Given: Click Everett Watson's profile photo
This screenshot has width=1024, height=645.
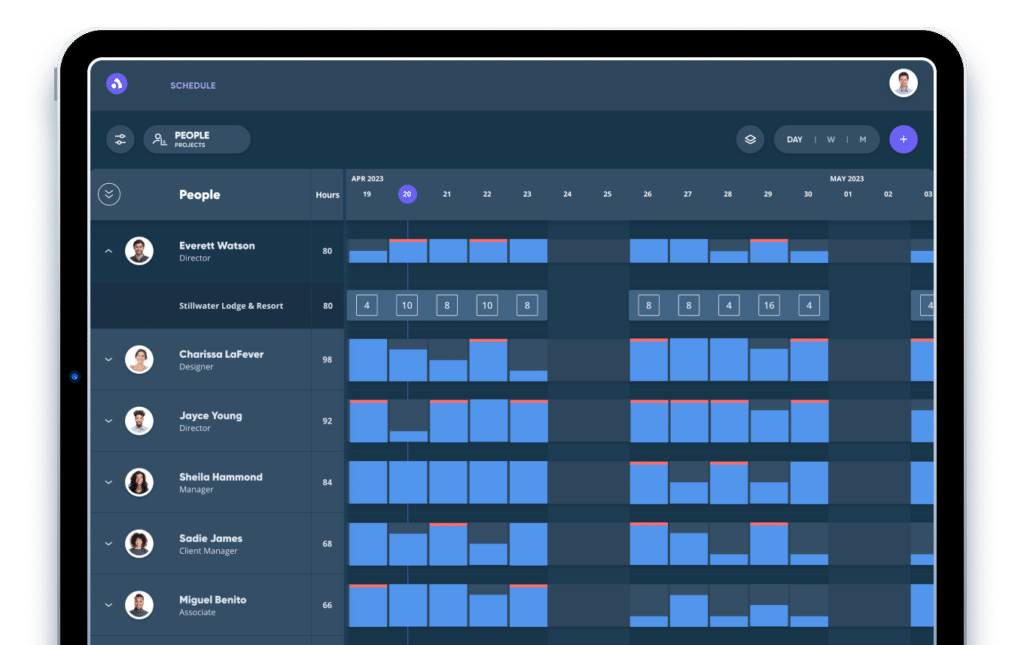Looking at the screenshot, I should 139,251.
